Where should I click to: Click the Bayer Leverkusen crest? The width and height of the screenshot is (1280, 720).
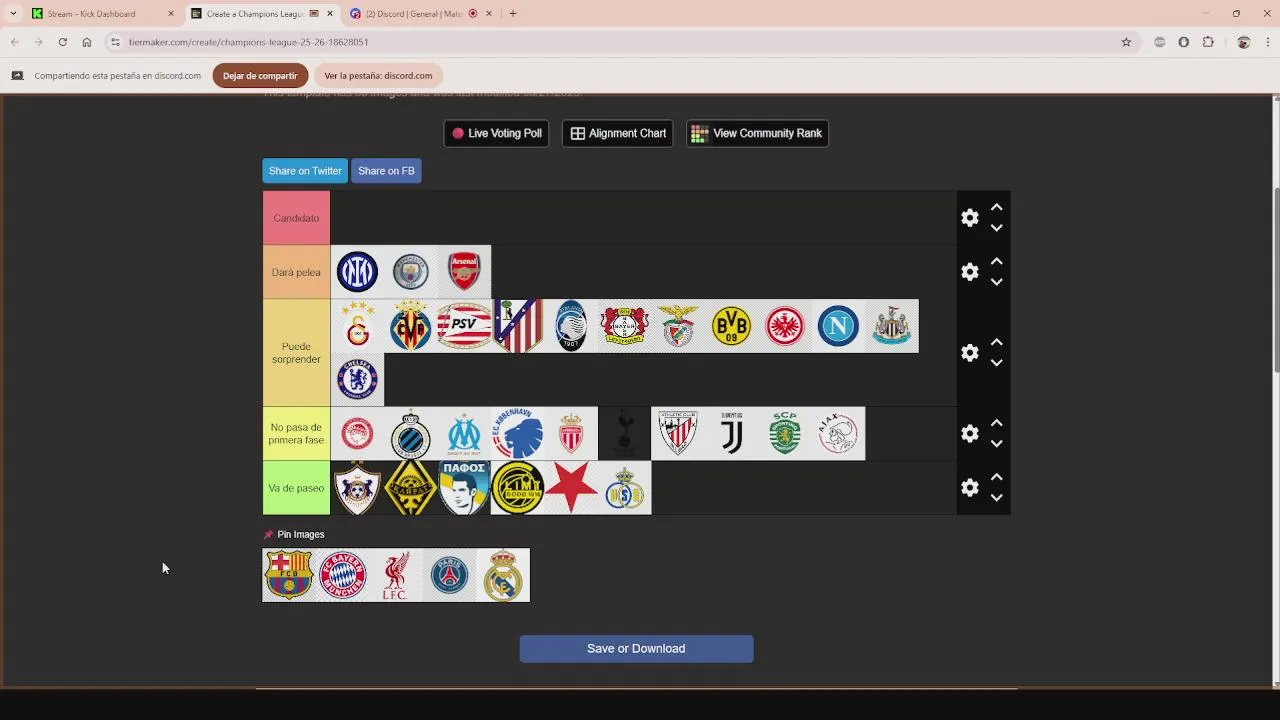click(625, 326)
